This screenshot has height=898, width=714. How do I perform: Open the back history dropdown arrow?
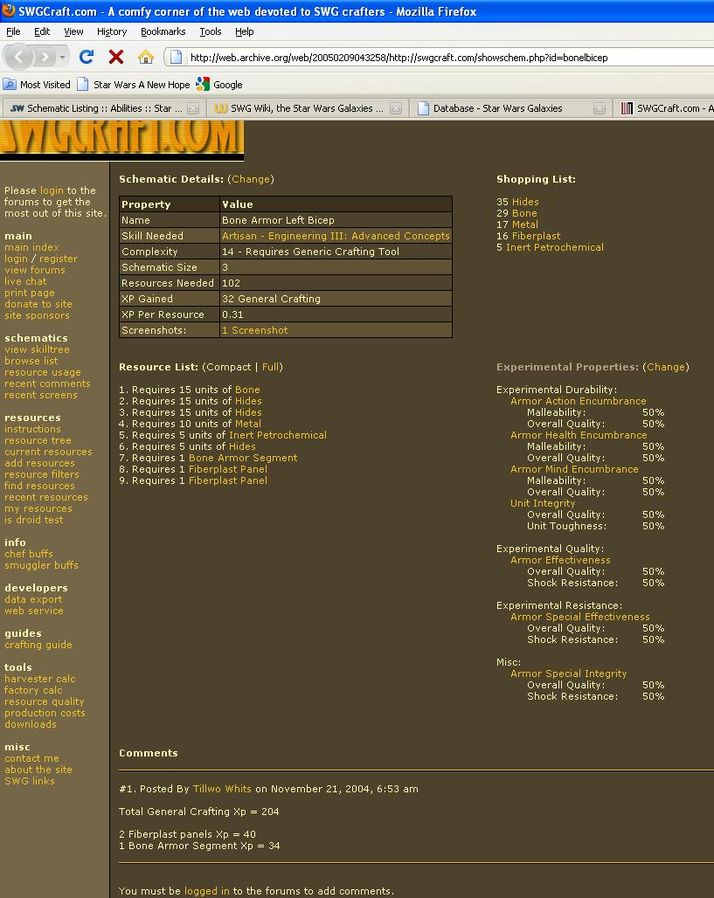pyautogui.click(x=64, y=58)
